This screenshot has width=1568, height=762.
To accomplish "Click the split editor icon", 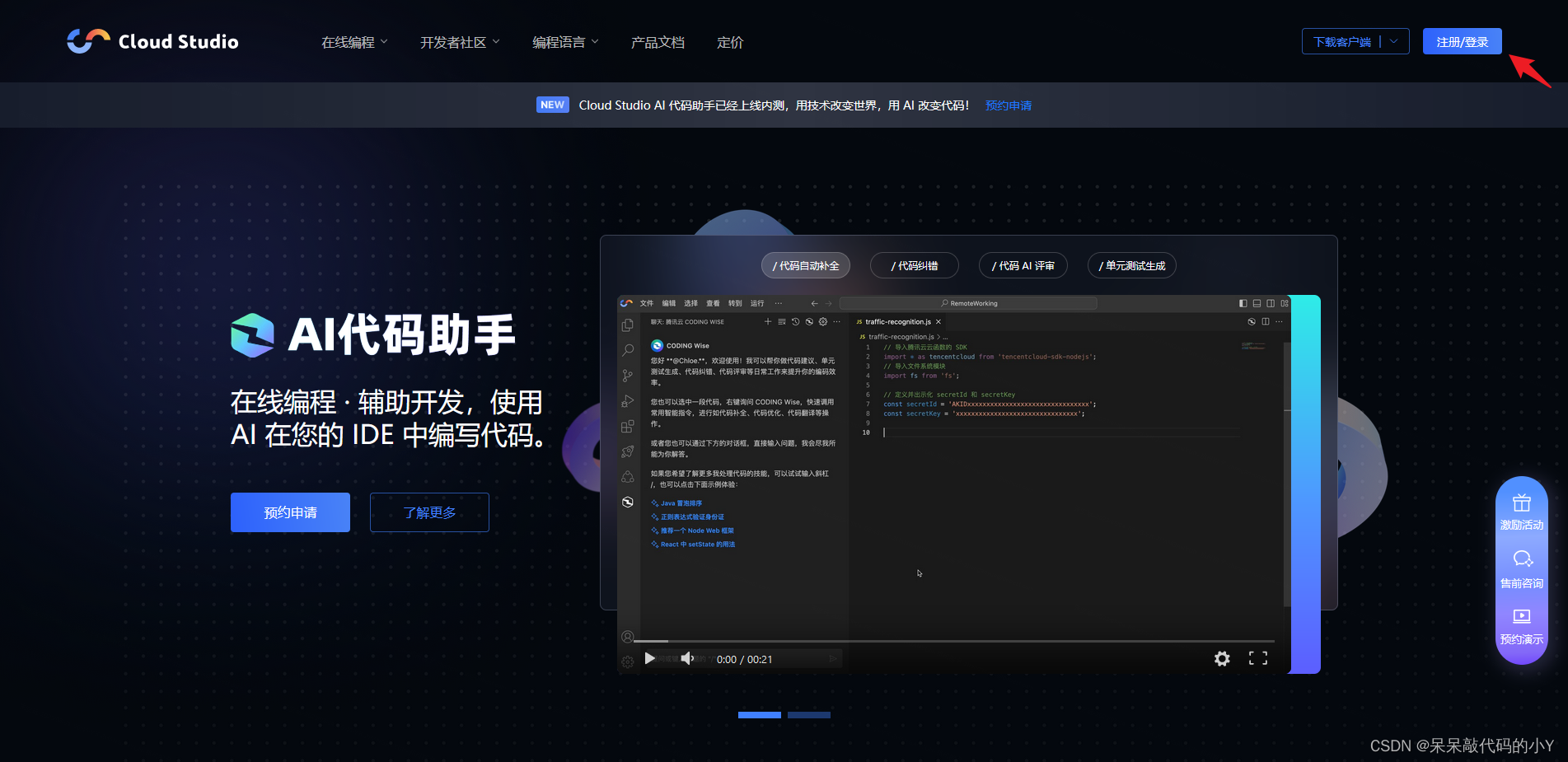I will [x=1266, y=322].
